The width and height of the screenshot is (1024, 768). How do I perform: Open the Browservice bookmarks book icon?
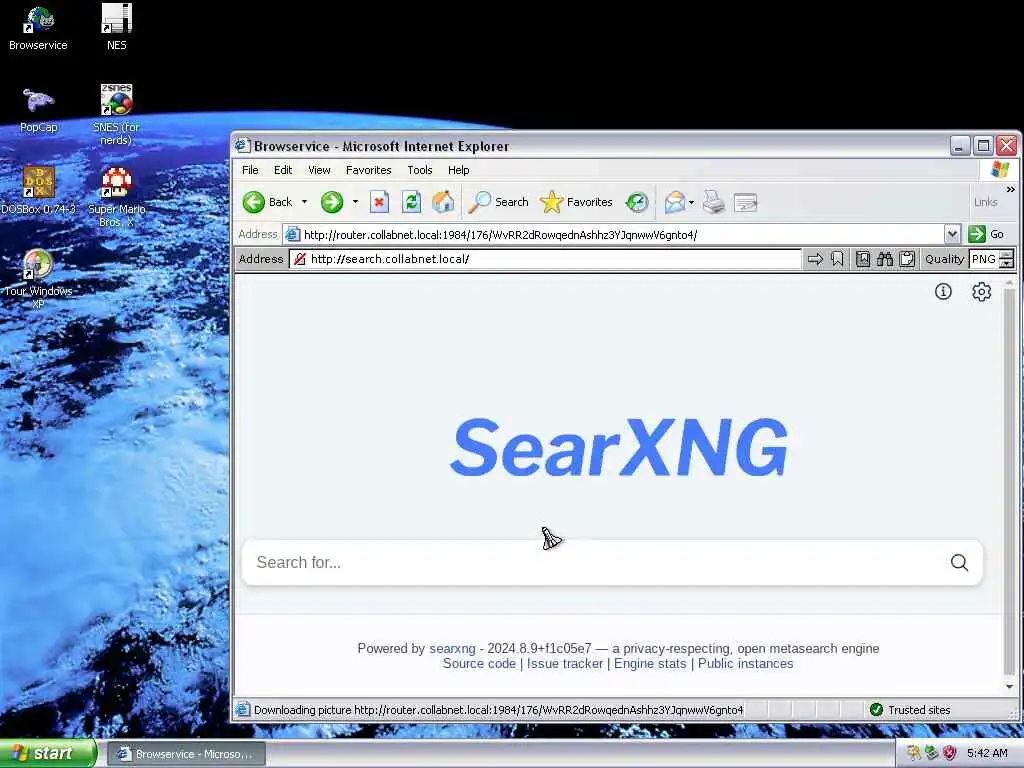[x=863, y=259]
